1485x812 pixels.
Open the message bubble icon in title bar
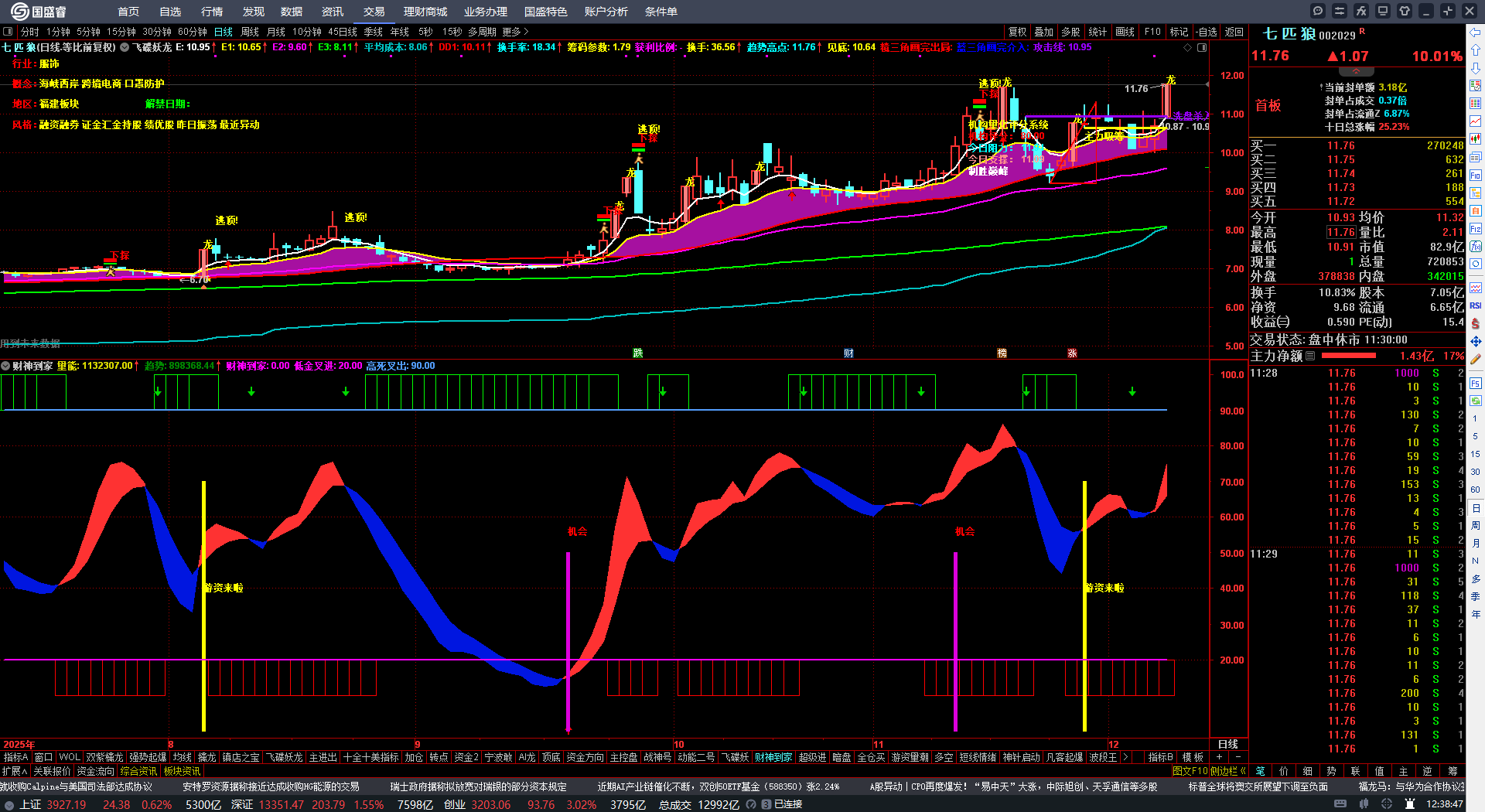pyautogui.click(x=1318, y=11)
